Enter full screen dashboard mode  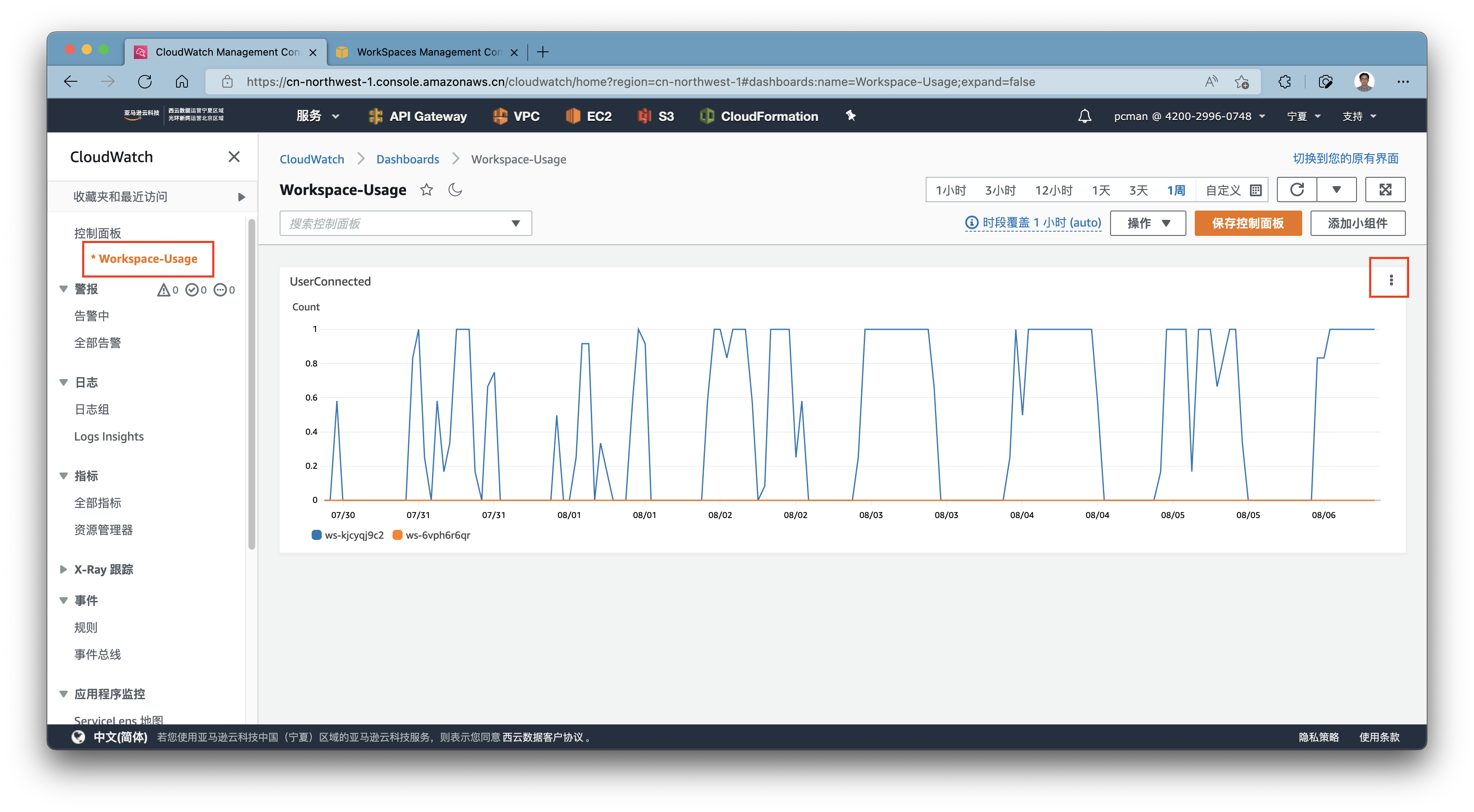(1385, 190)
